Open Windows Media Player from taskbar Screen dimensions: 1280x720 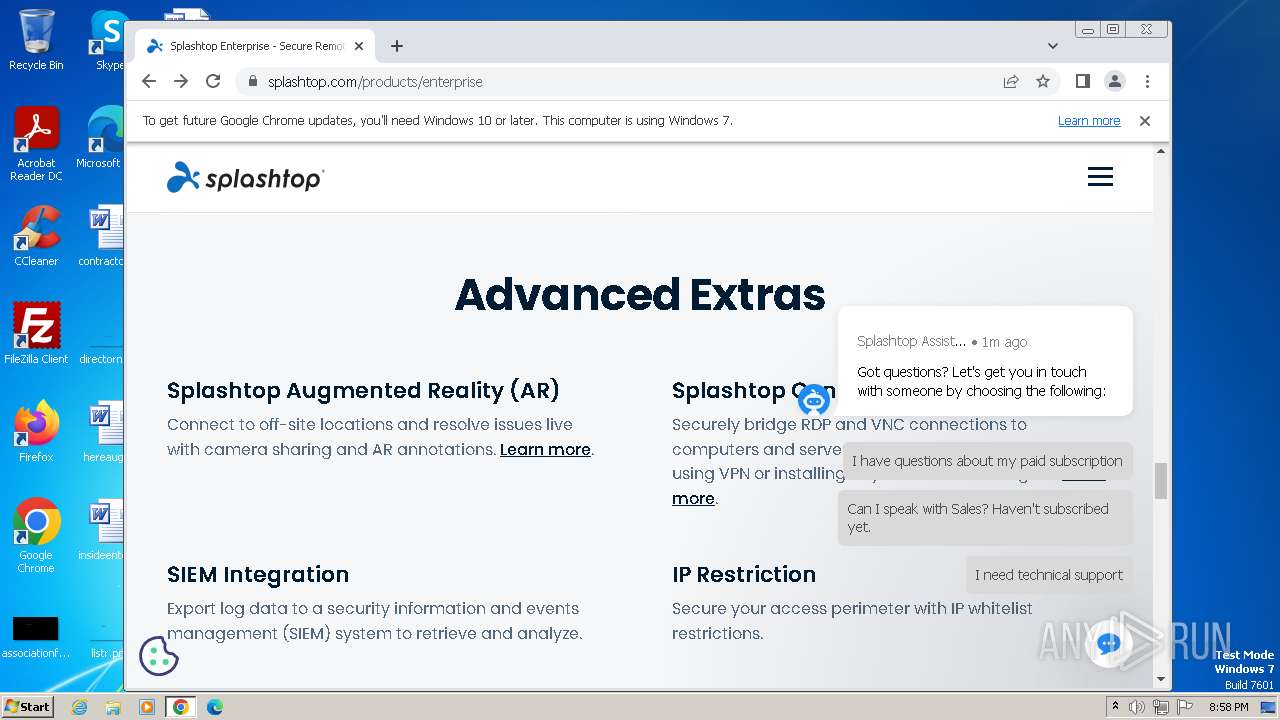pos(147,707)
